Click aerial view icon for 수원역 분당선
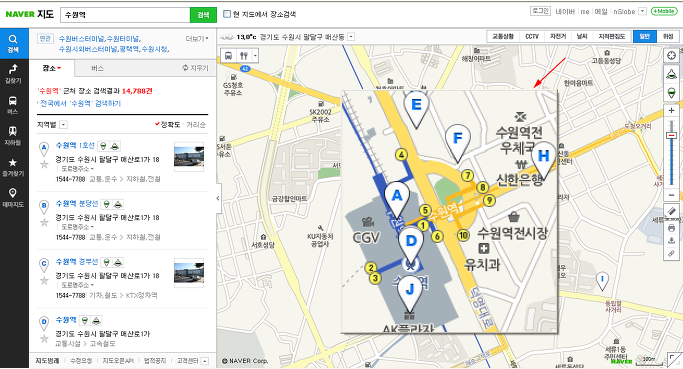 click(x=118, y=204)
